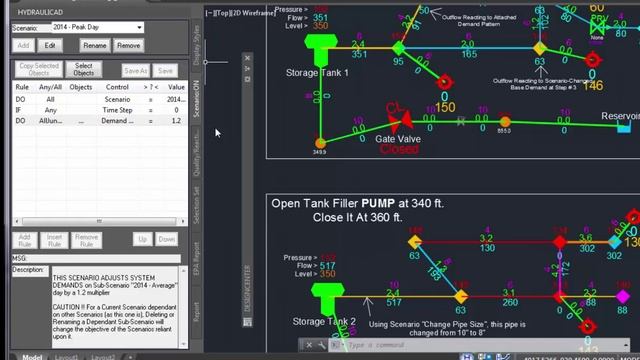Viewport: 640px width, 360px height.
Task: Click the viewport Top view control label
Action: point(222,13)
